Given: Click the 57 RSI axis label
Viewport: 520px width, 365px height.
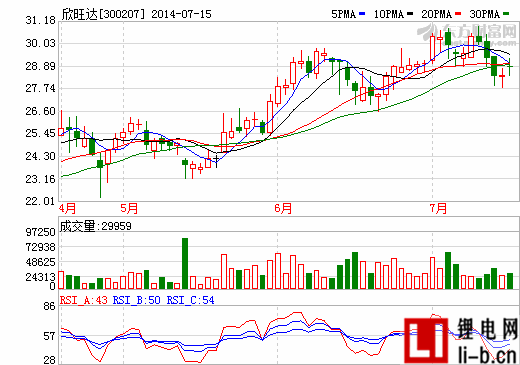Looking at the screenshot, I should (49, 336).
